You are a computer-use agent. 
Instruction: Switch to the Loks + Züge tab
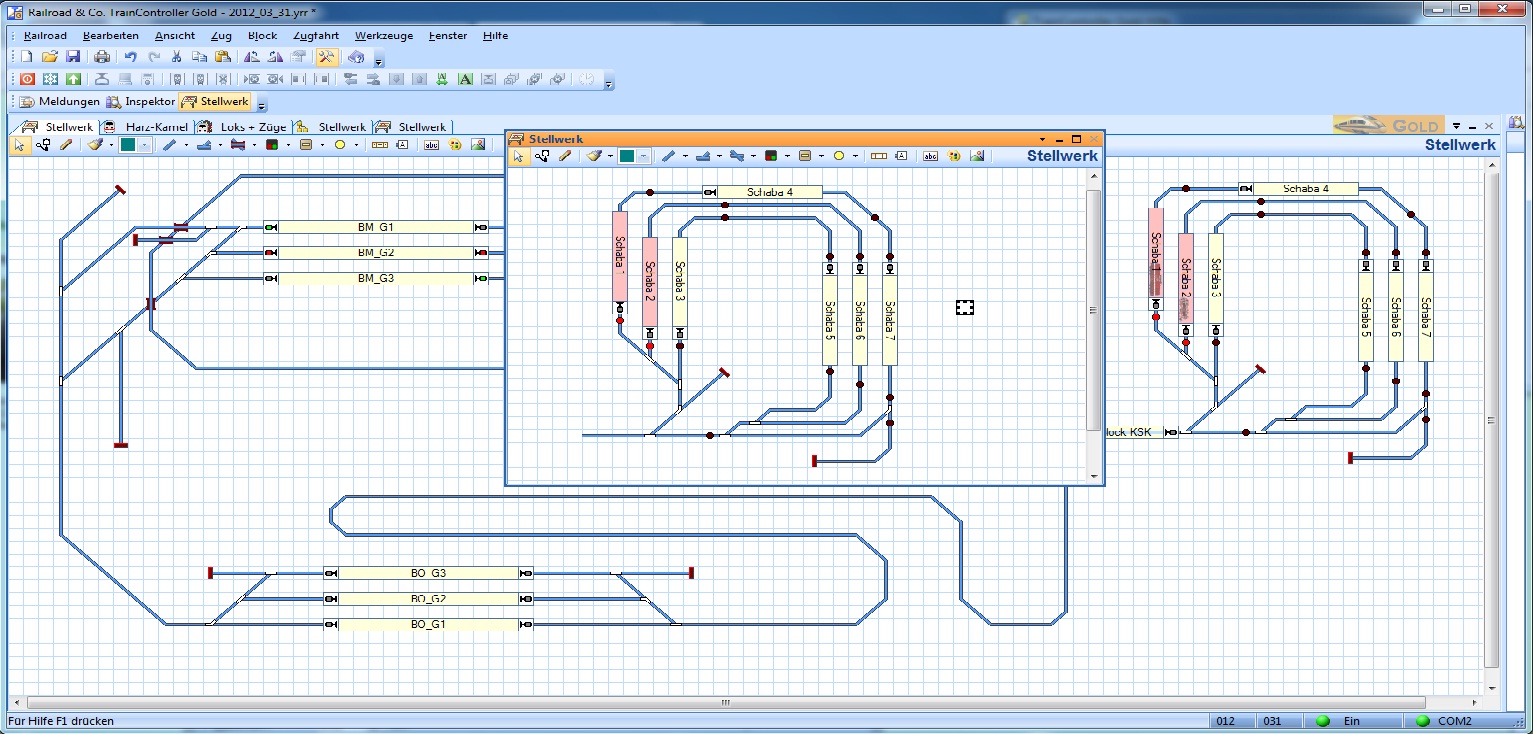pyautogui.click(x=243, y=127)
